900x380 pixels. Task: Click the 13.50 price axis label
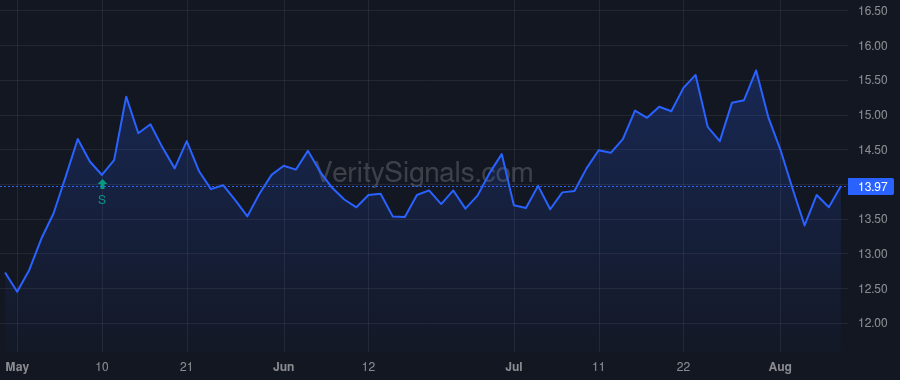872,219
